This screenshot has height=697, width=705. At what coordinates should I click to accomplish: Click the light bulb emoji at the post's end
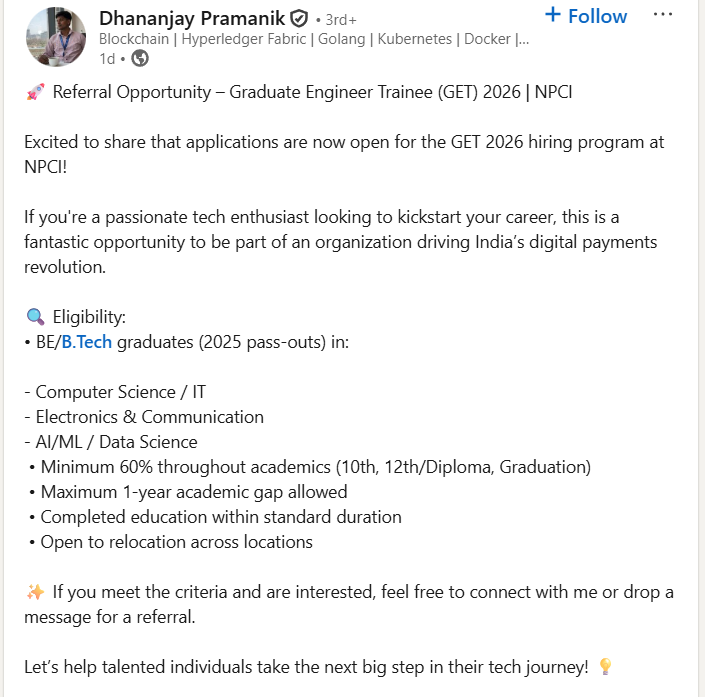click(x=605, y=666)
